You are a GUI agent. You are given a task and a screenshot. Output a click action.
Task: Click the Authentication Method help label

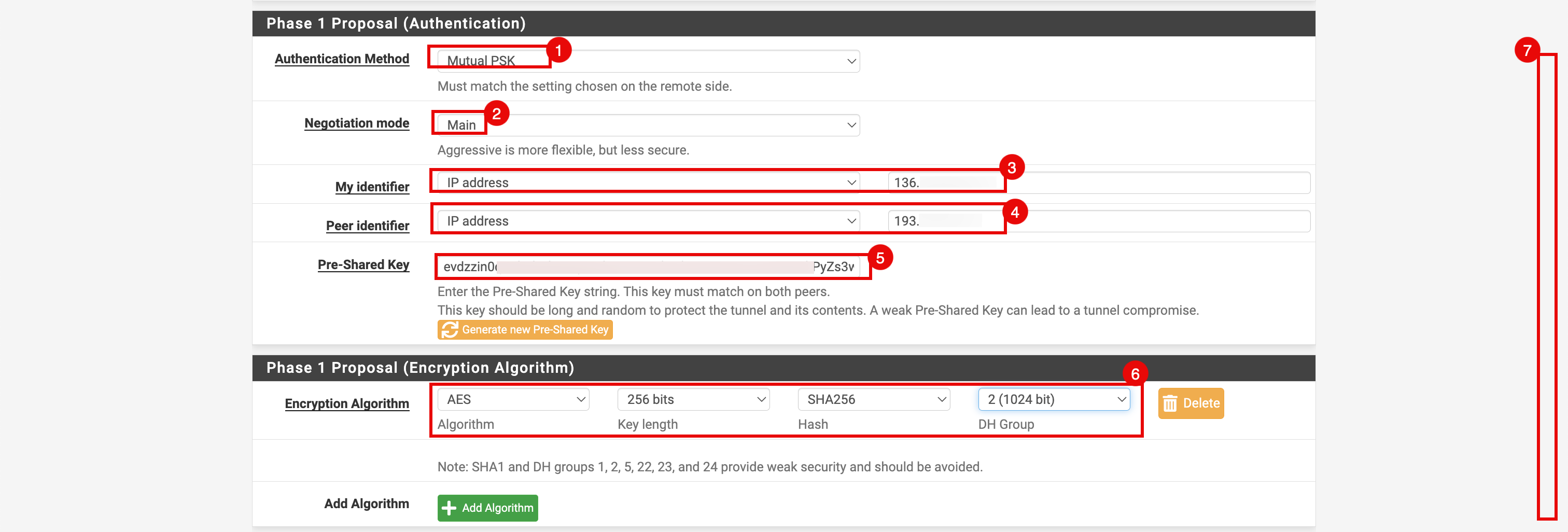(x=342, y=59)
